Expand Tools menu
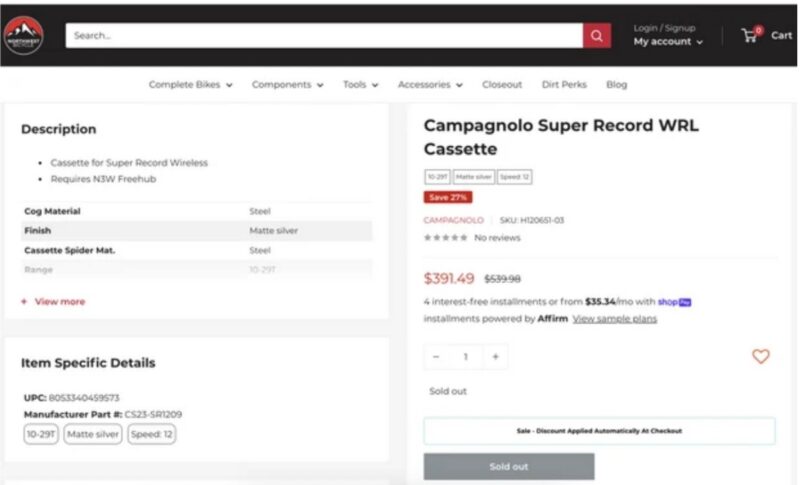This screenshot has width=800, height=485. tap(360, 85)
